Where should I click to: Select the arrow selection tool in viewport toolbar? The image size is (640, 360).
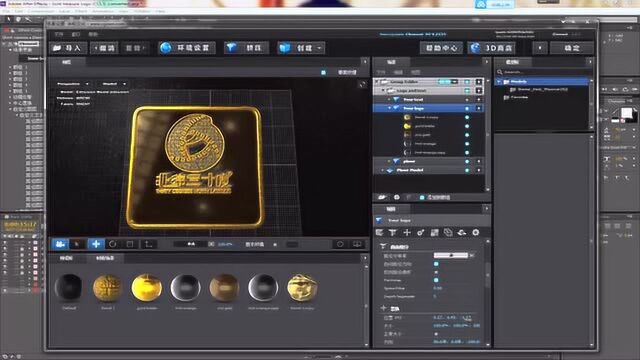coord(77,244)
